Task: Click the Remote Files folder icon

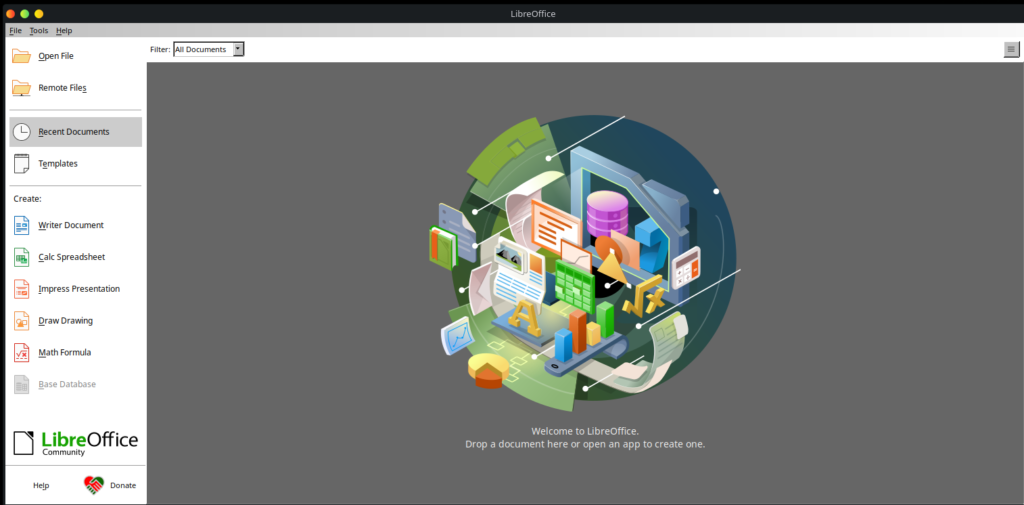Action: pyautogui.click(x=21, y=88)
